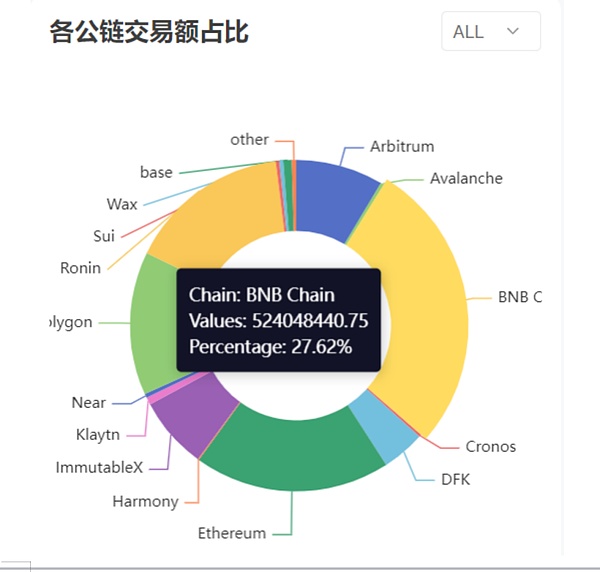Click the chart title 各公链交易额占比
The image size is (600, 572).
(149, 32)
